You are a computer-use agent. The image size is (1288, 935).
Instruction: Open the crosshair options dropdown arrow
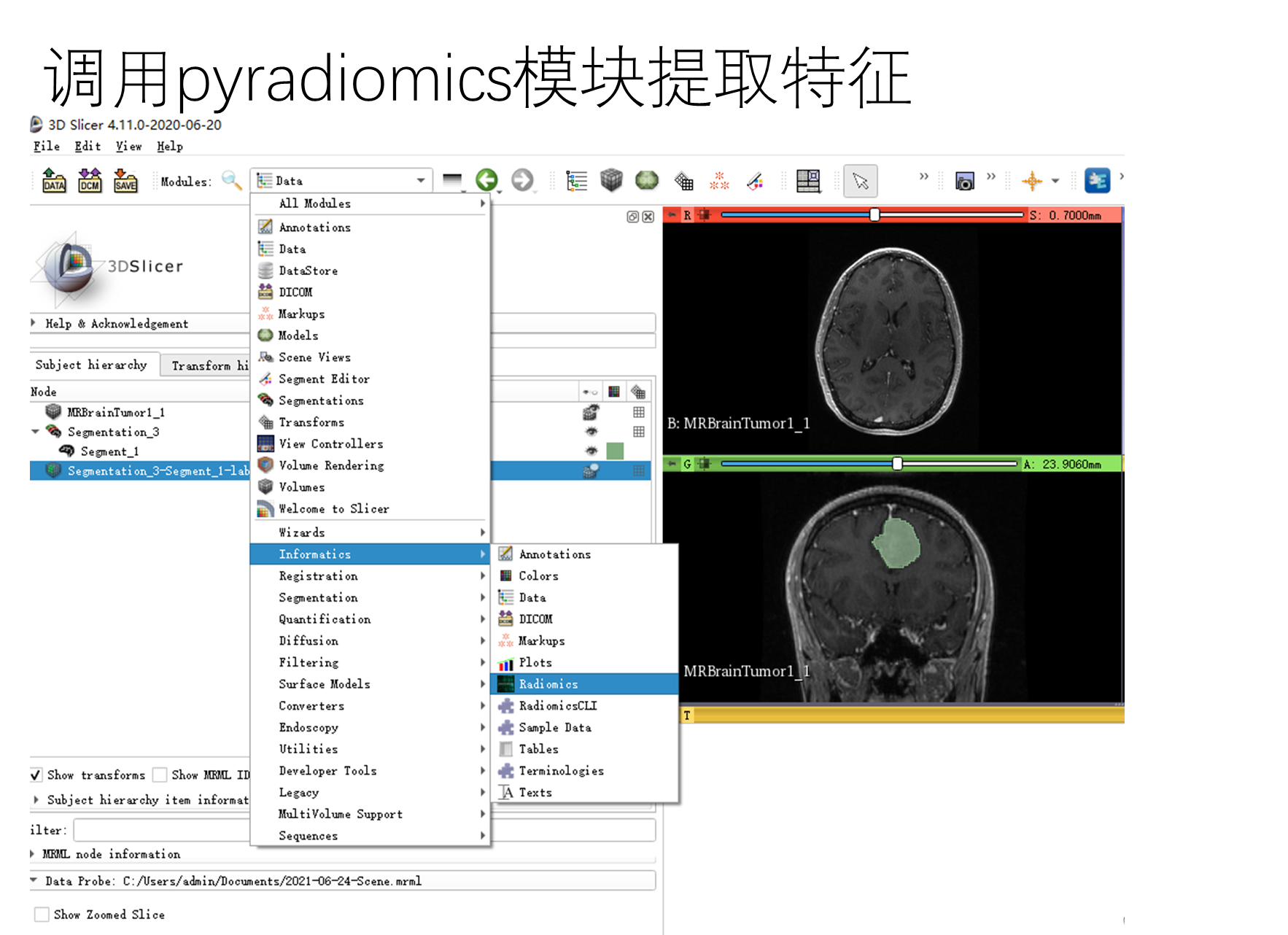coord(1055,182)
